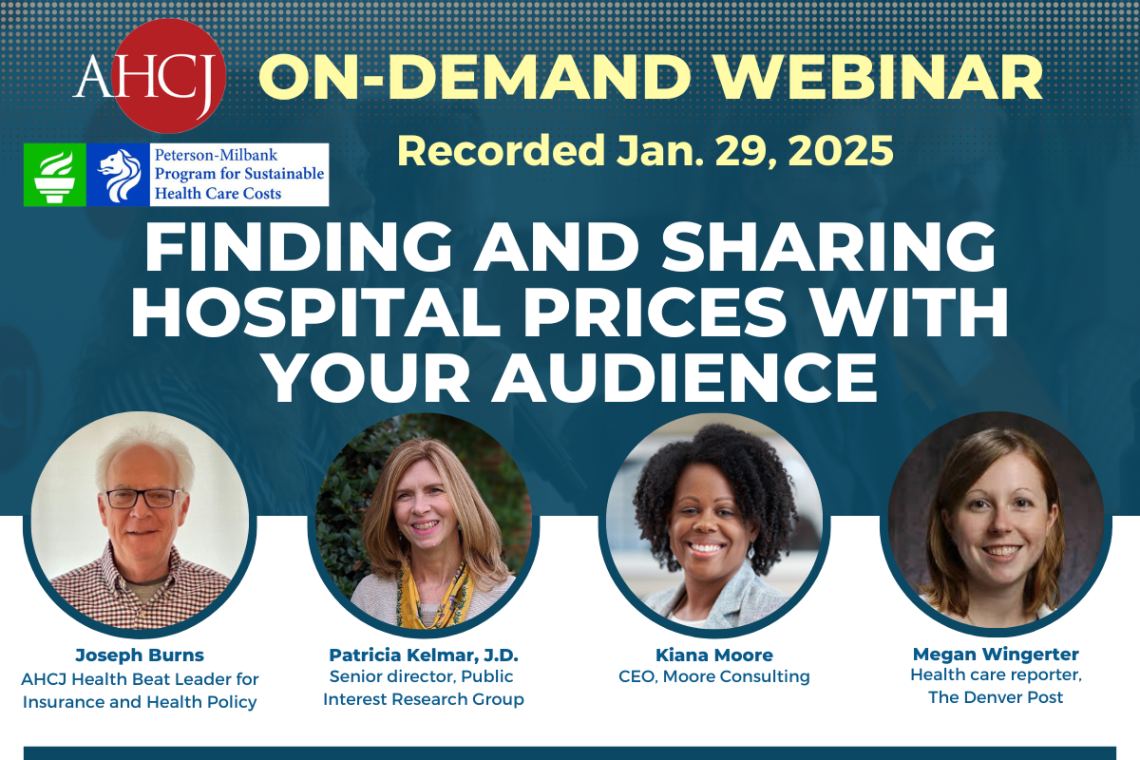Click the Patricia Kelmar, J.D. name label
Screen dimensions: 1140x760
pyautogui.click(x=423, y=656)
